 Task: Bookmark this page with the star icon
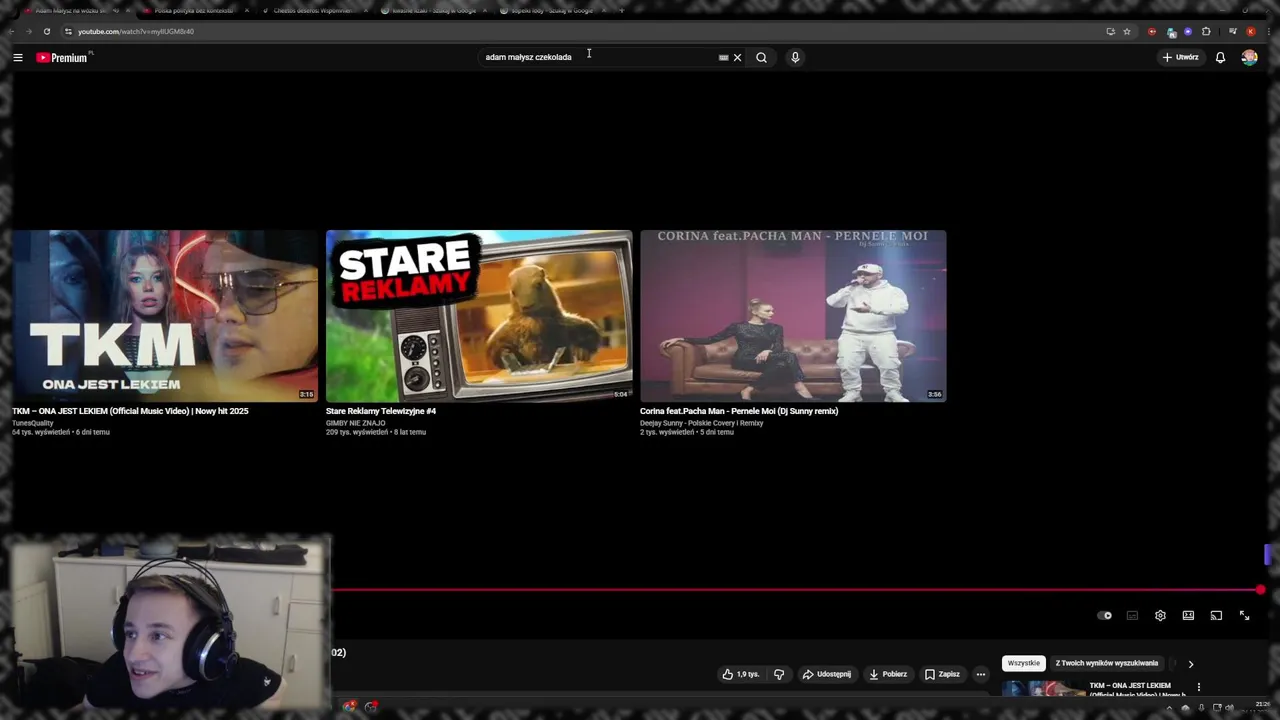click(1127, 31)
